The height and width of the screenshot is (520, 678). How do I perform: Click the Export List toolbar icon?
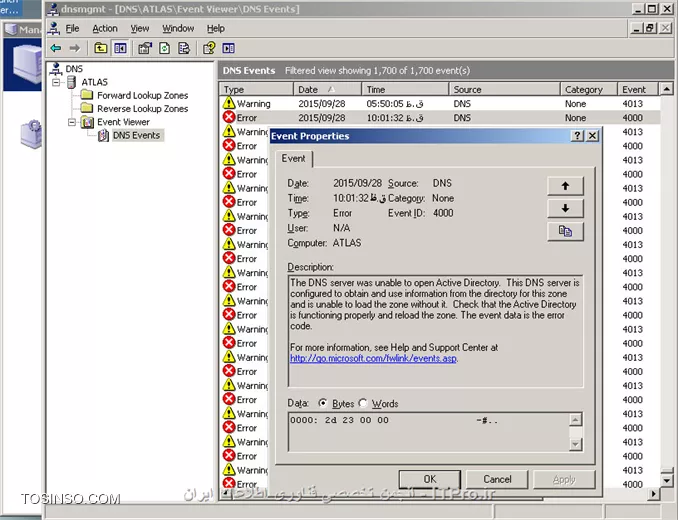pos(184,48)
